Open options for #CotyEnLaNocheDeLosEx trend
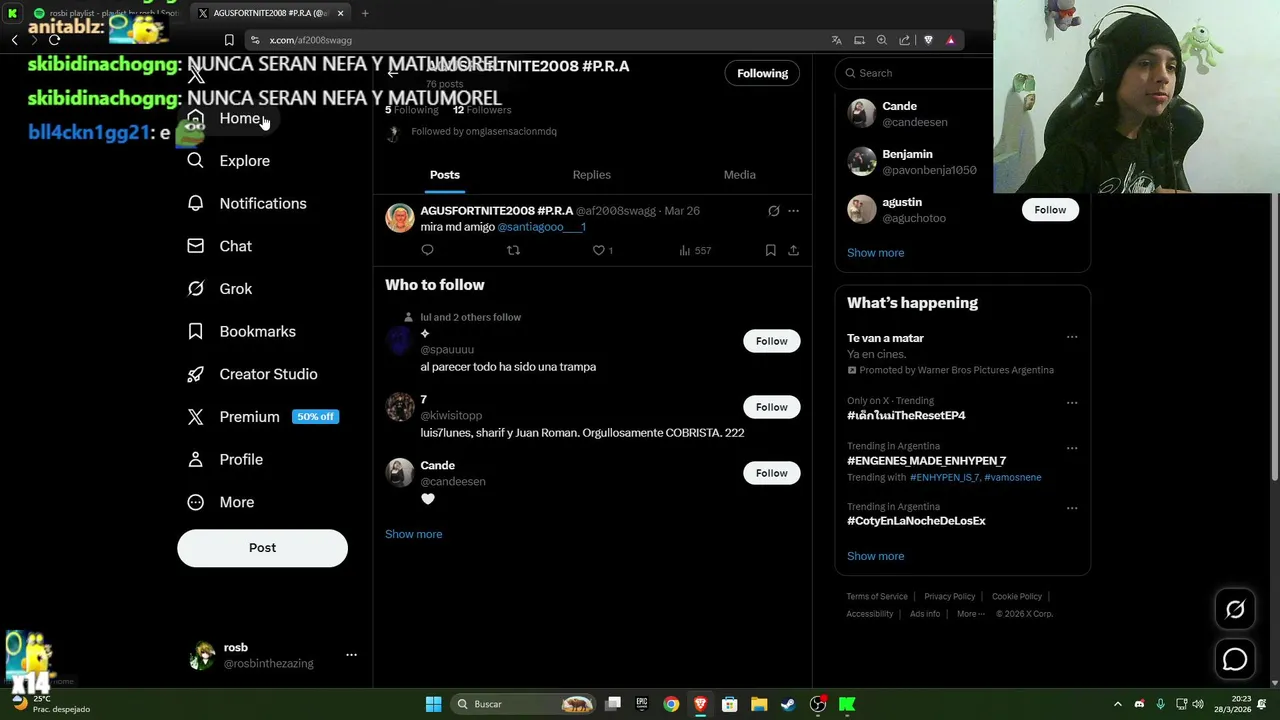 tap(1072, 508)
